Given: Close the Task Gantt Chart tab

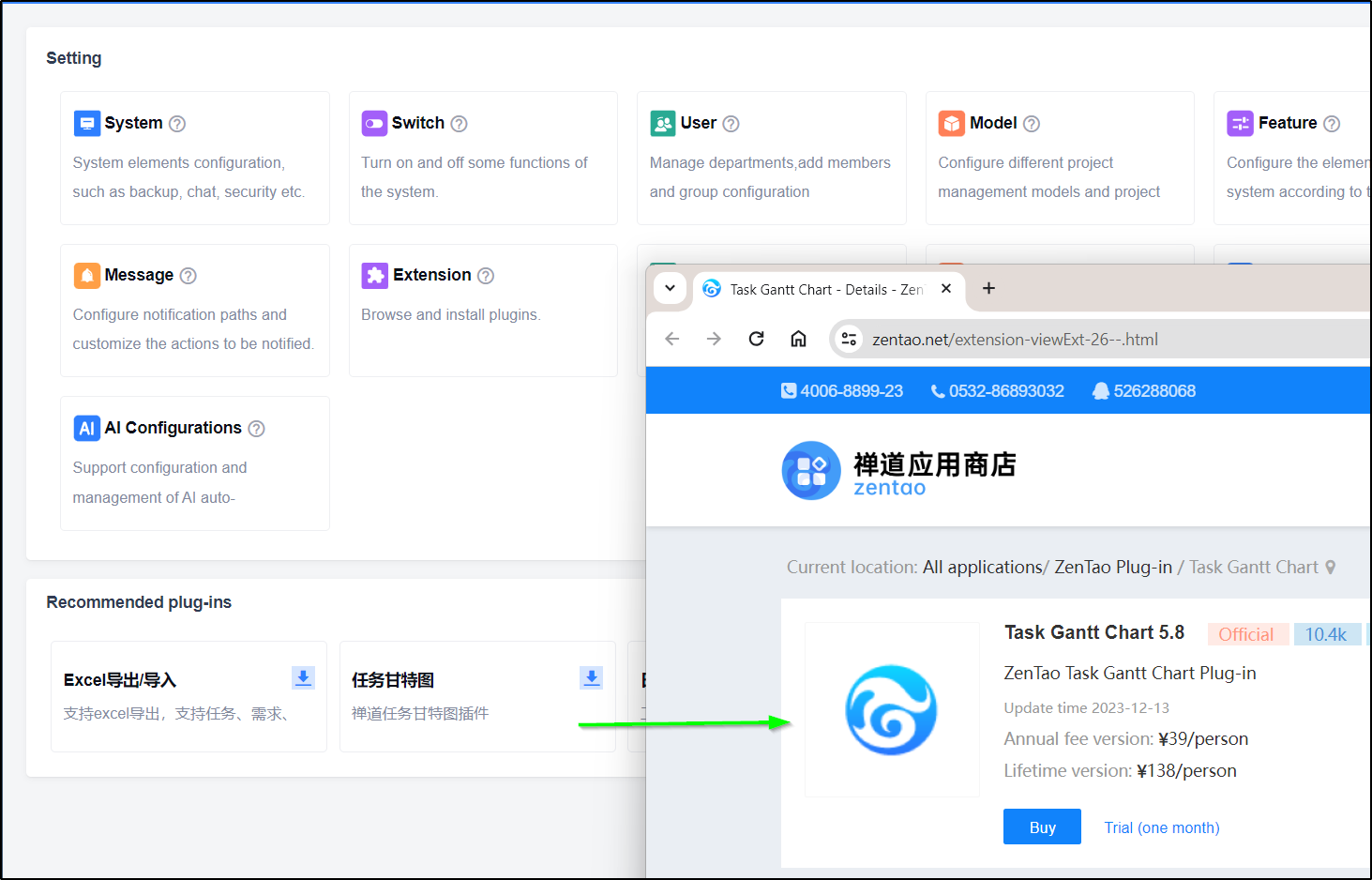Looking at the screenshot, I should 946,289.
